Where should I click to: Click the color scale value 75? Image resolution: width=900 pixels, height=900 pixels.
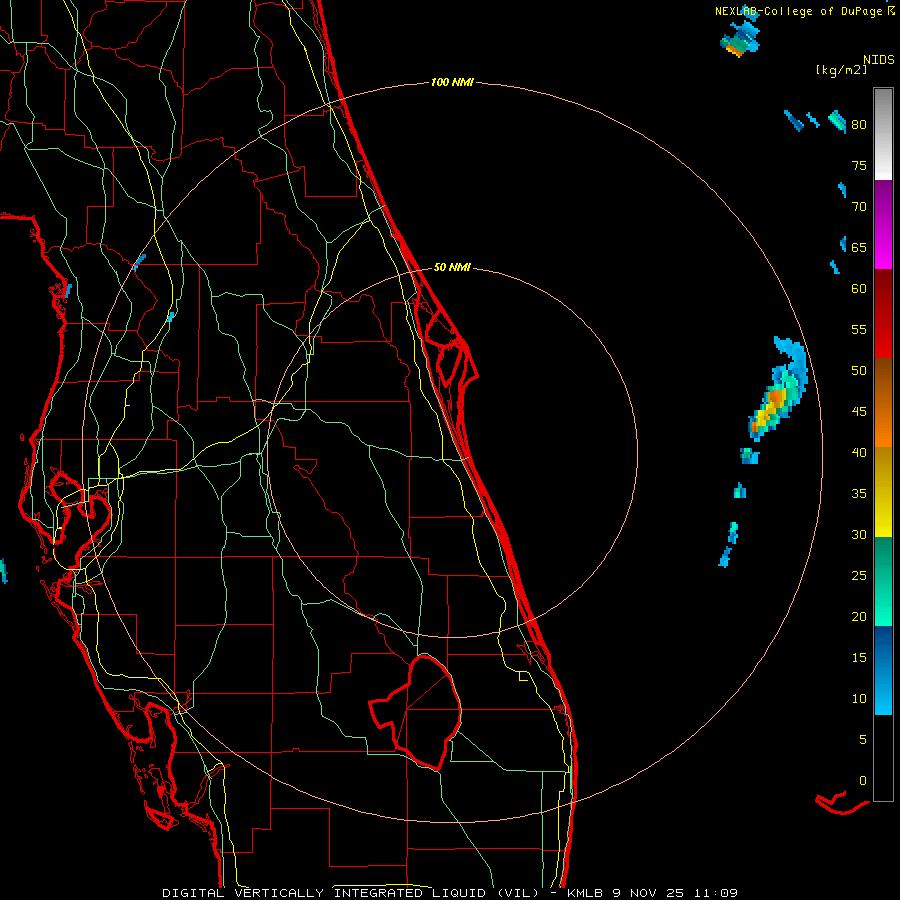click(x=859, y=165)
